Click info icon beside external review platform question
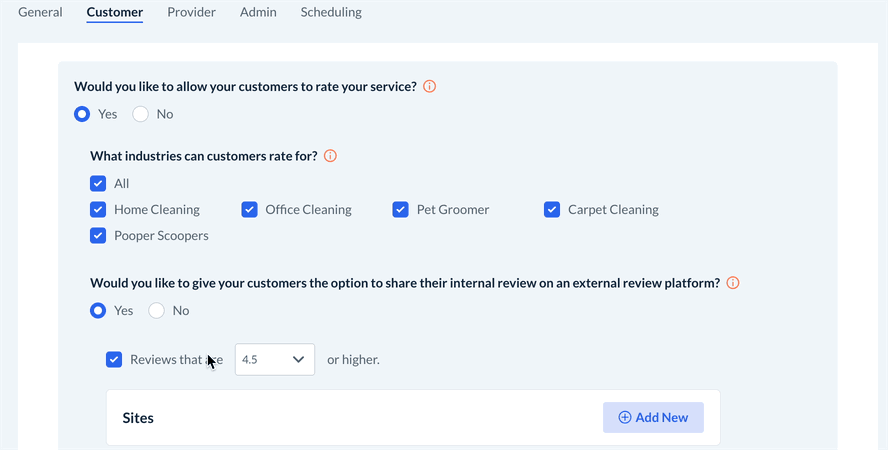This screenshot has width=888, height=450. (732, 283)
